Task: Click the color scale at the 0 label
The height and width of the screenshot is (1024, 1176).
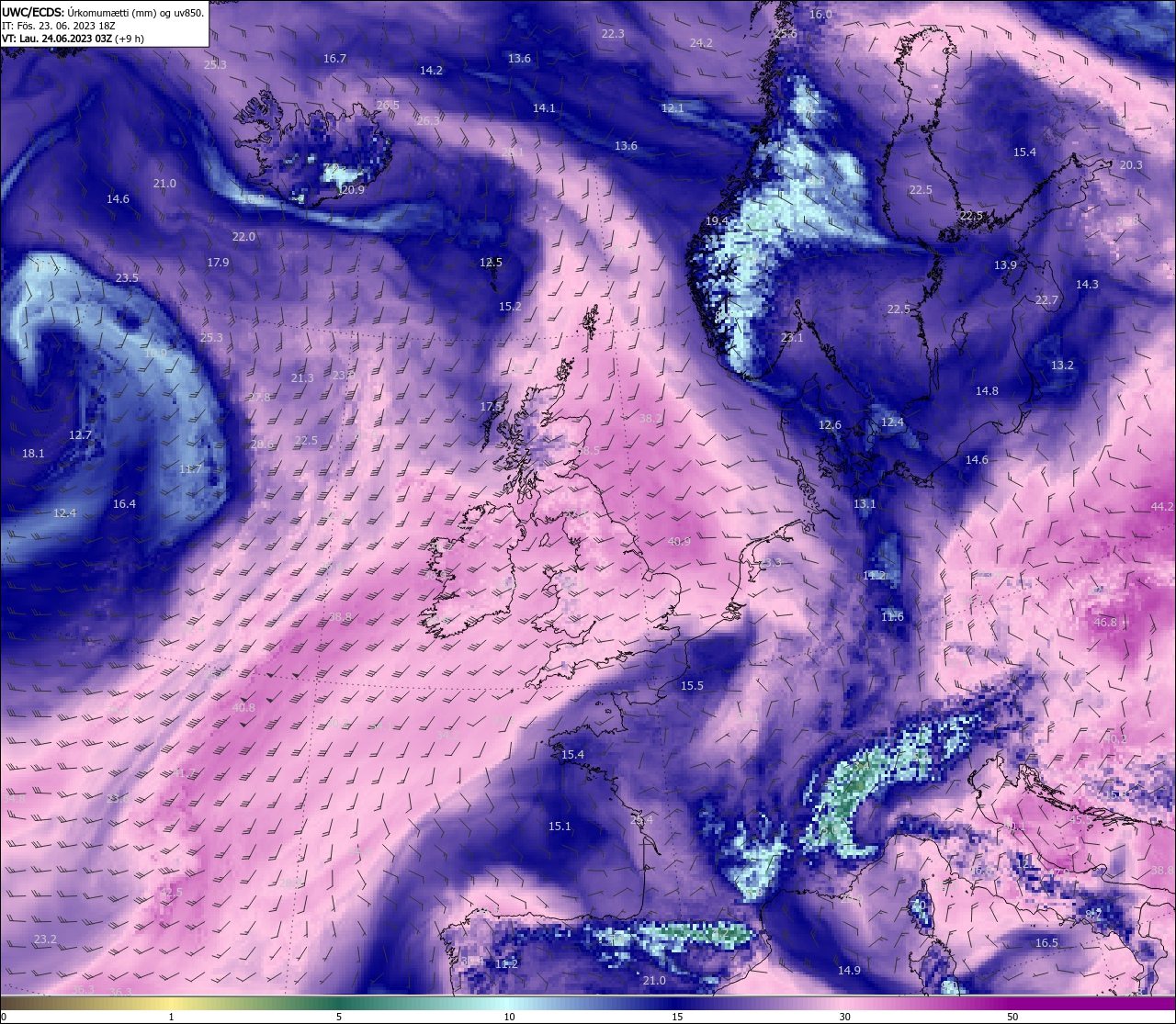Action: [x=4, y=1017]
